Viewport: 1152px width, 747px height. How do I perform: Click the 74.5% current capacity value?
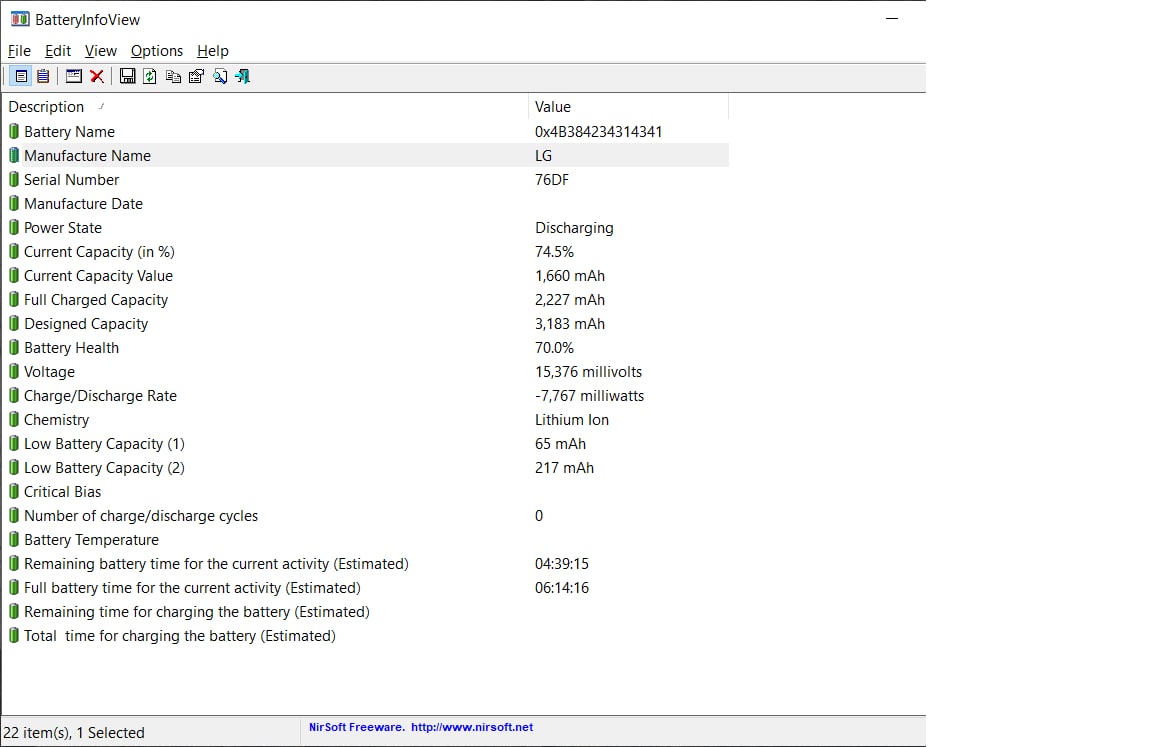click(x=555, y=252)
